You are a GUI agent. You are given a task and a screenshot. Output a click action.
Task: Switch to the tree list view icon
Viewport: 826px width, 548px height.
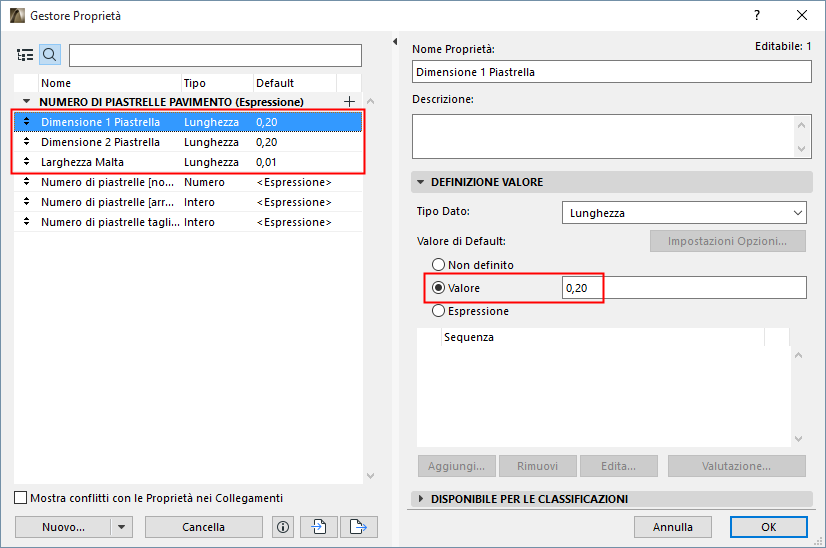(25, 55)
